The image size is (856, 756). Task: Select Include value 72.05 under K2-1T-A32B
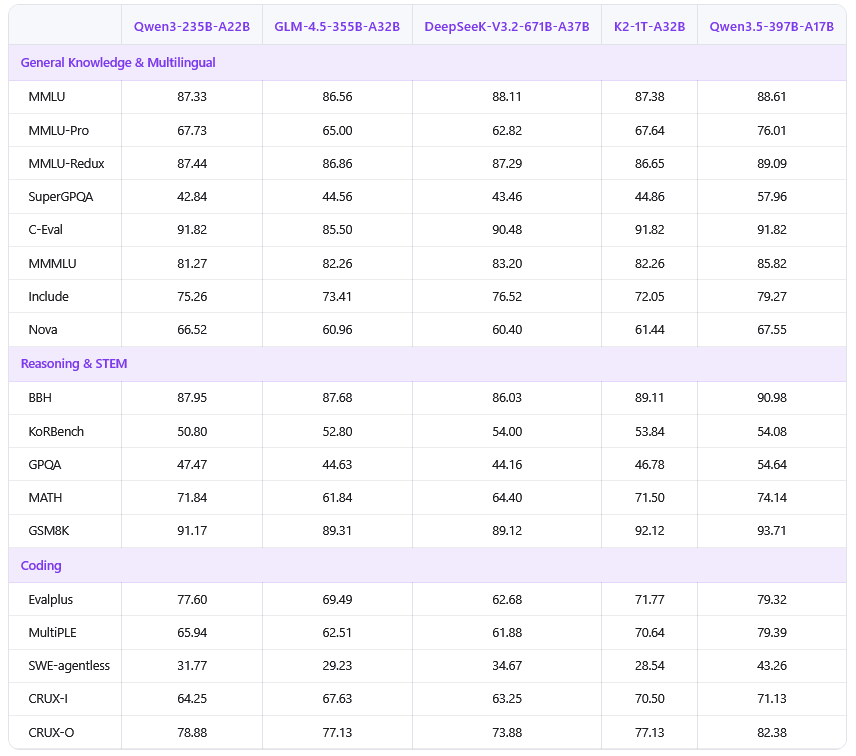[649, 296]
